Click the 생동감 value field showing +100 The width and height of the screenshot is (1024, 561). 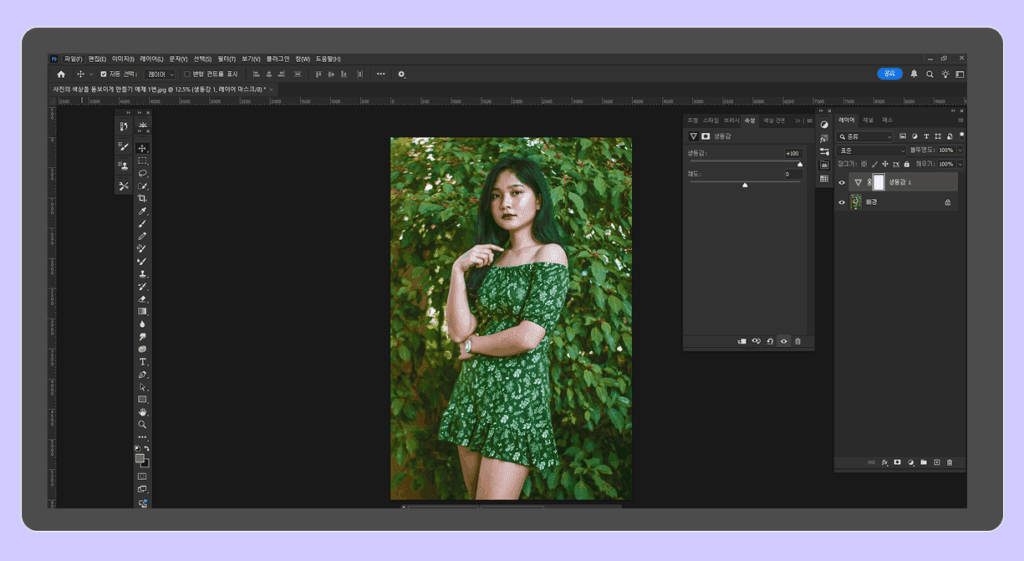pos(793,153)
